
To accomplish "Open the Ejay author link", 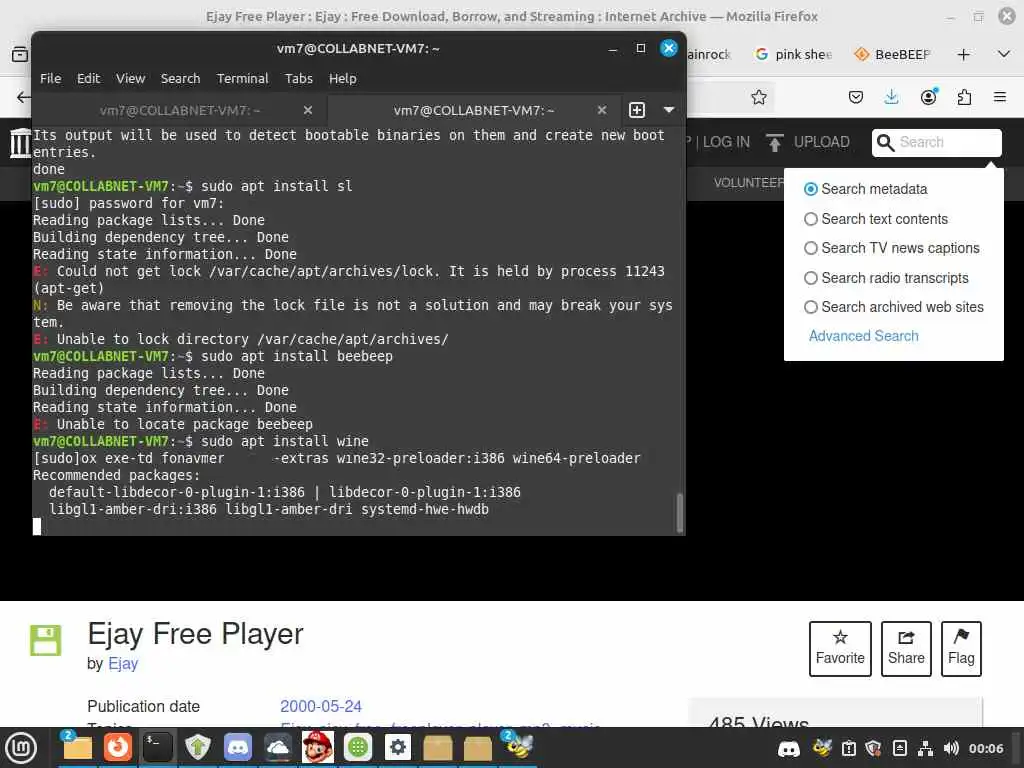I will tap(123, 664).
